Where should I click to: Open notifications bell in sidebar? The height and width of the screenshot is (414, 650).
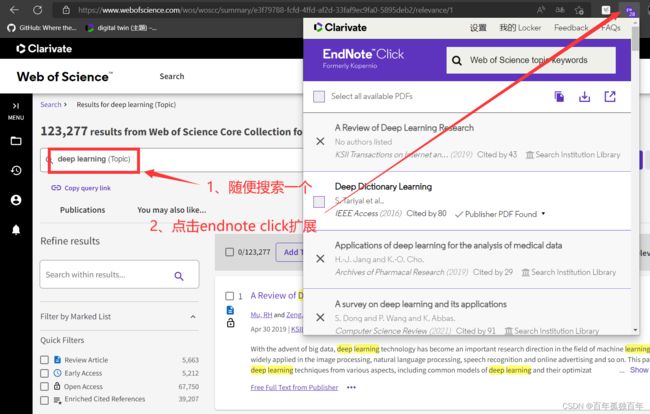point(15,230)
